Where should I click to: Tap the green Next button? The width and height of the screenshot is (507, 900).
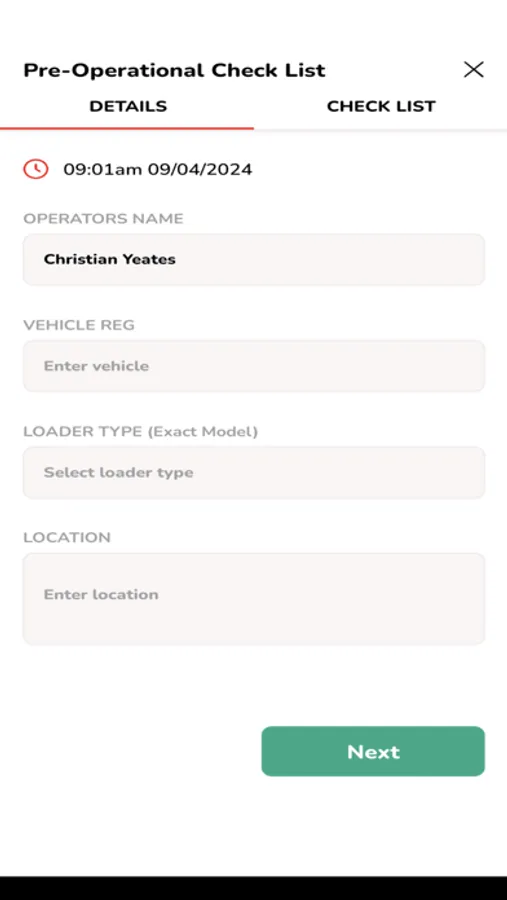tap(373, 751)
